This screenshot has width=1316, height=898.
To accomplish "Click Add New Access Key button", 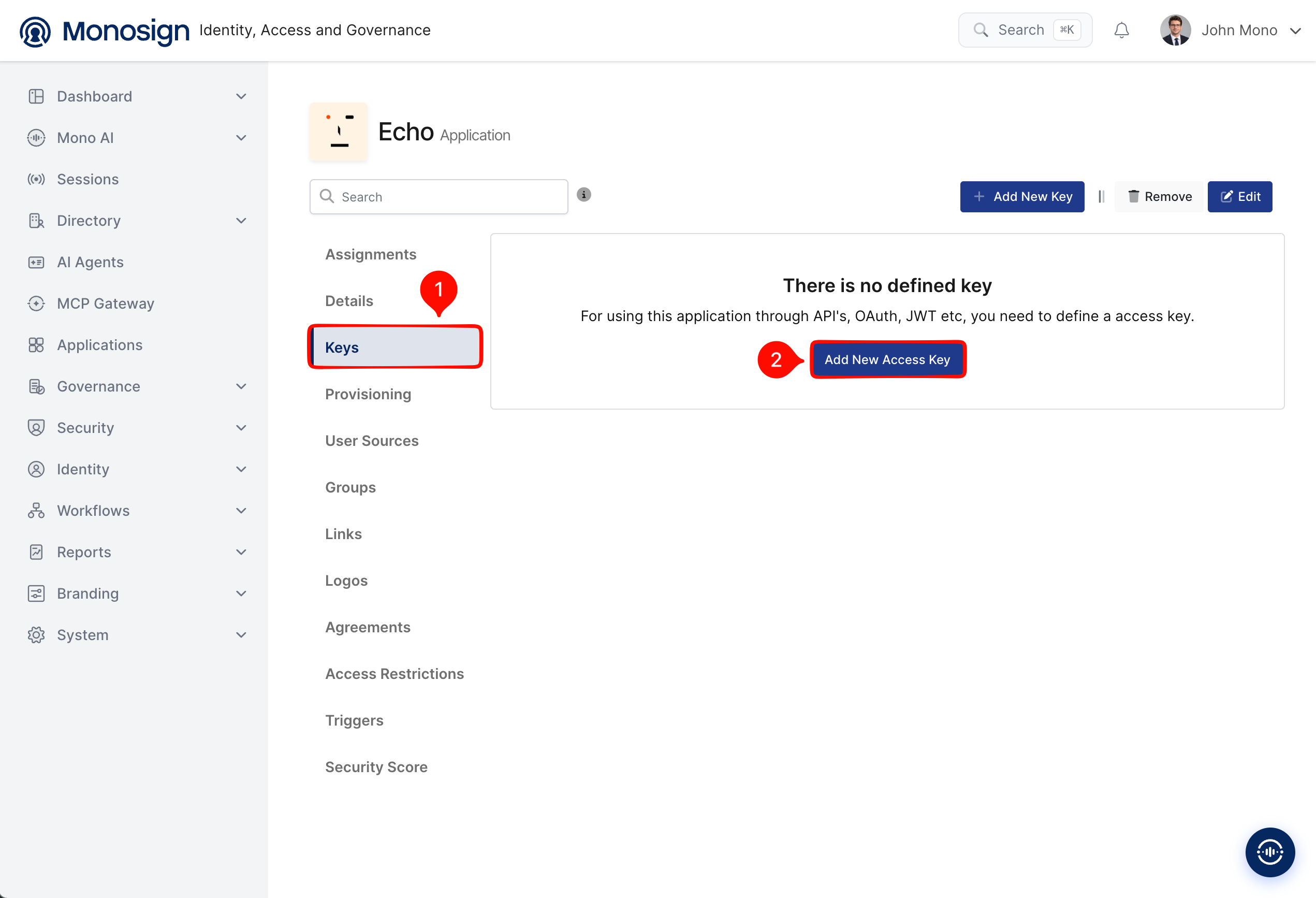I will pyautogui.click(x=887, y=360).
